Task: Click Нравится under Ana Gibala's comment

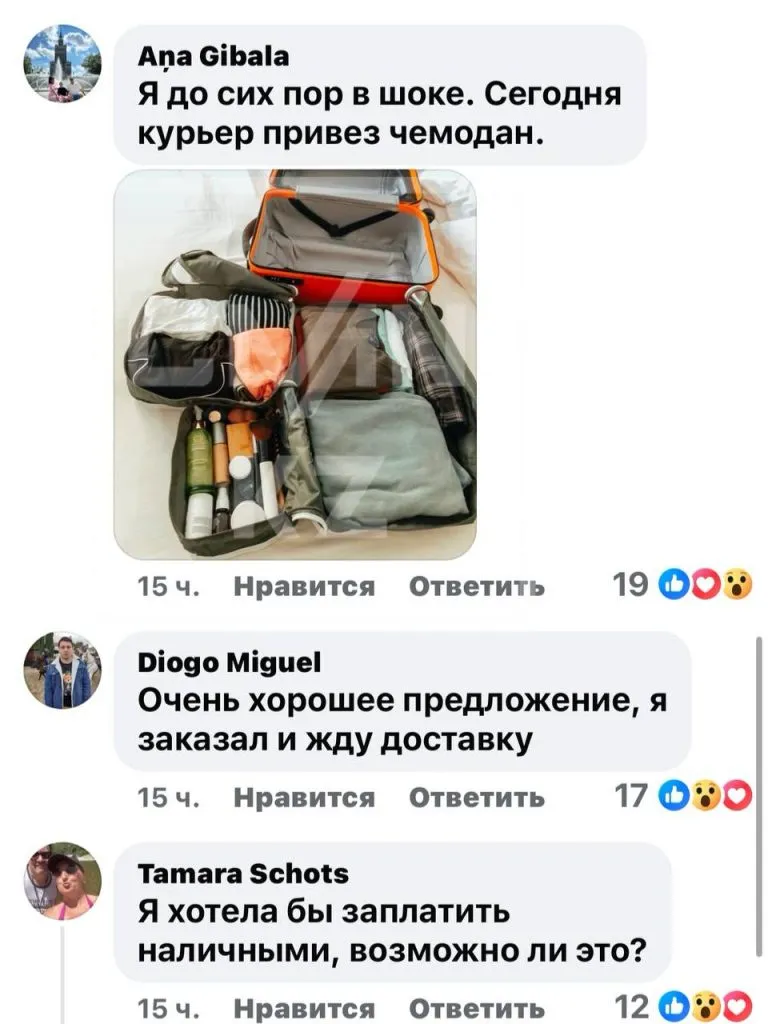Action: pyautogui.click(x=304, y=586)
